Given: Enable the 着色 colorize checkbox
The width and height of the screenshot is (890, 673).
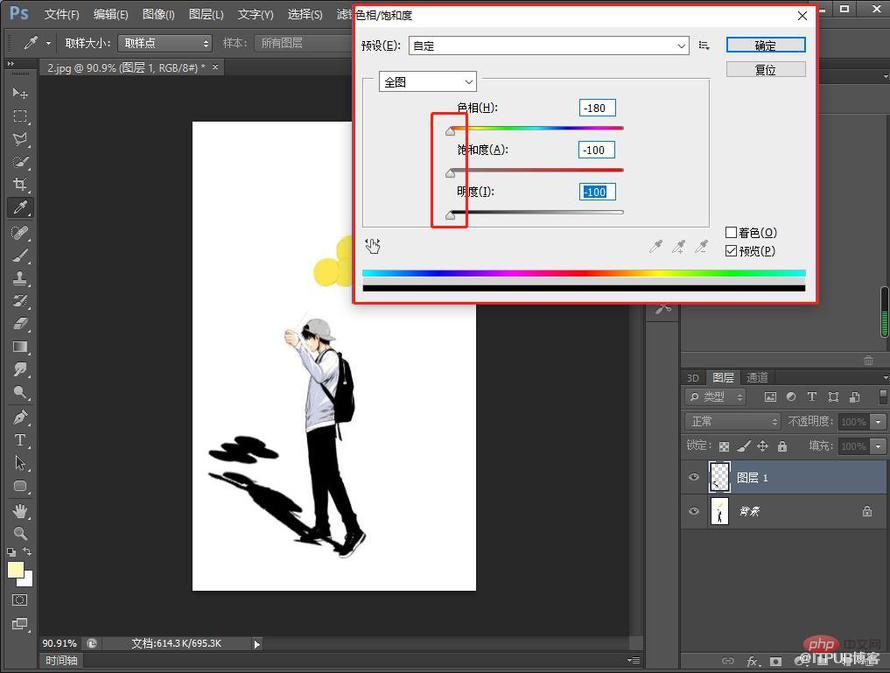Looking at the screenshot, I should (x=731, y=233).
